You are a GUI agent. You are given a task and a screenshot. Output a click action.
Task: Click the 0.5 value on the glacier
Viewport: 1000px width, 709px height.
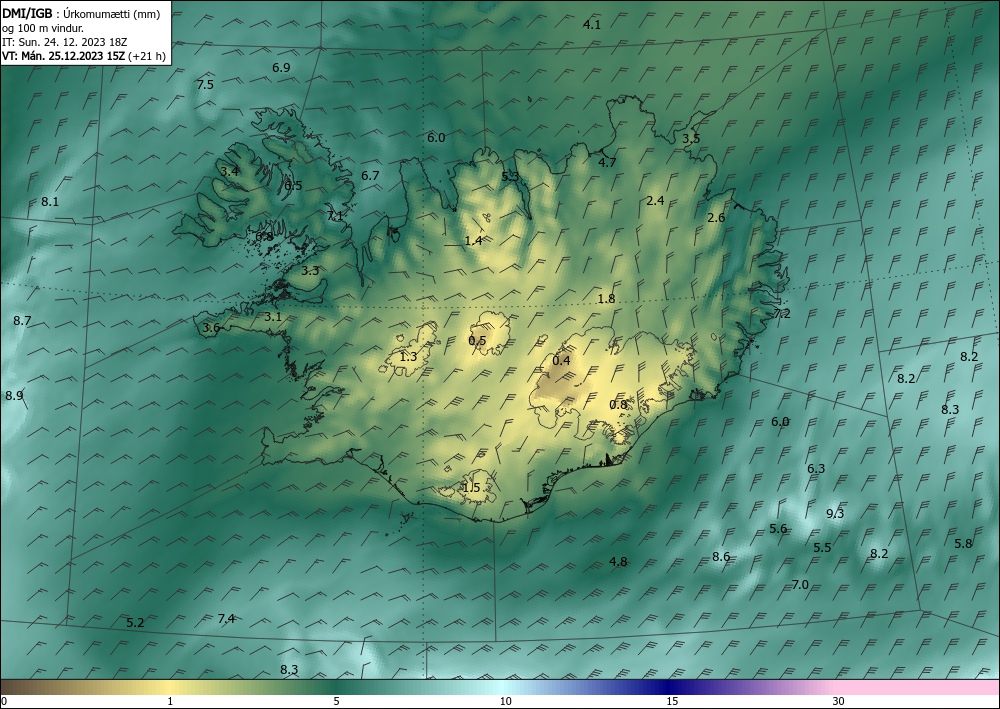tap(477, 341)
